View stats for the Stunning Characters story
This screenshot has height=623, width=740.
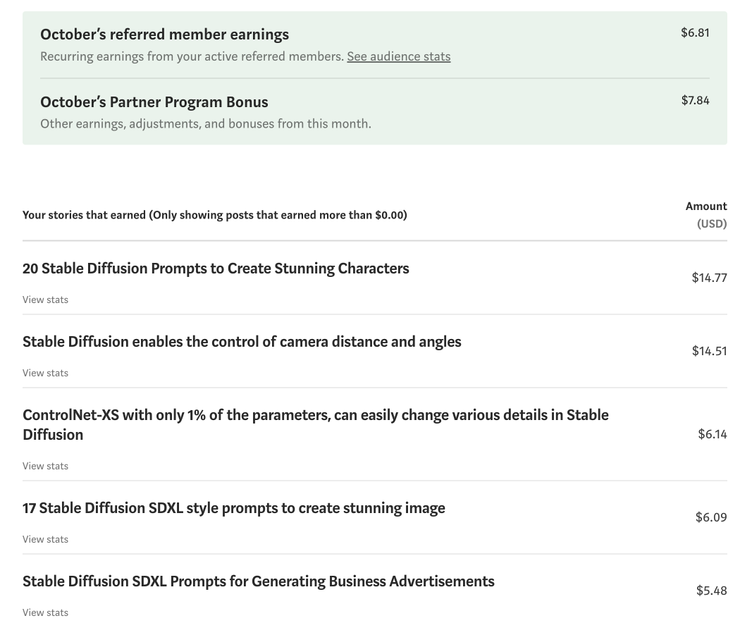[x=45, y=300]
